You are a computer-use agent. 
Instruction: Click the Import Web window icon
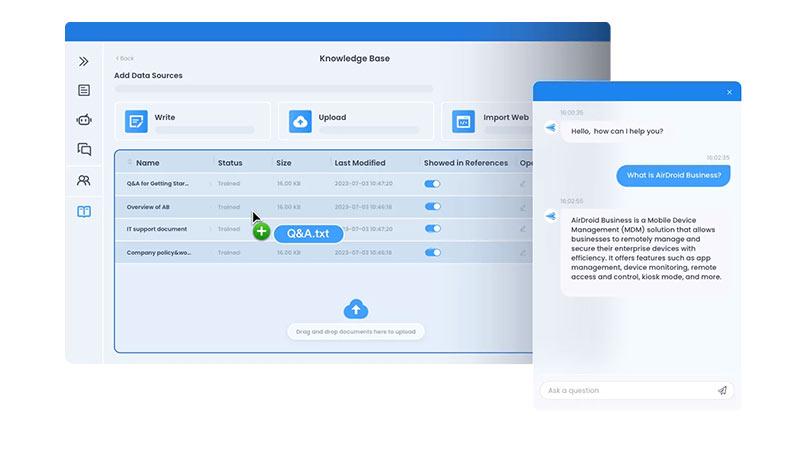pyautogui.click(x=463, y=121)
